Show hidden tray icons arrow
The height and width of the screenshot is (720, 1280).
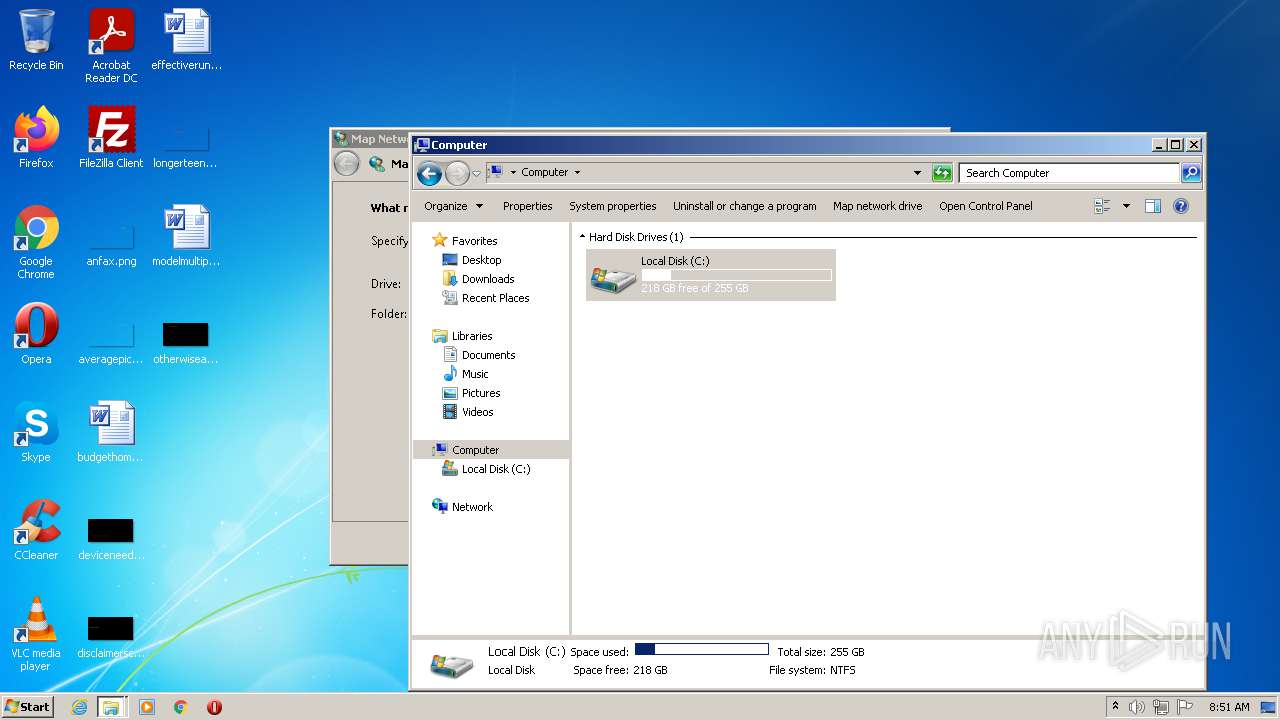point(1115,707)
